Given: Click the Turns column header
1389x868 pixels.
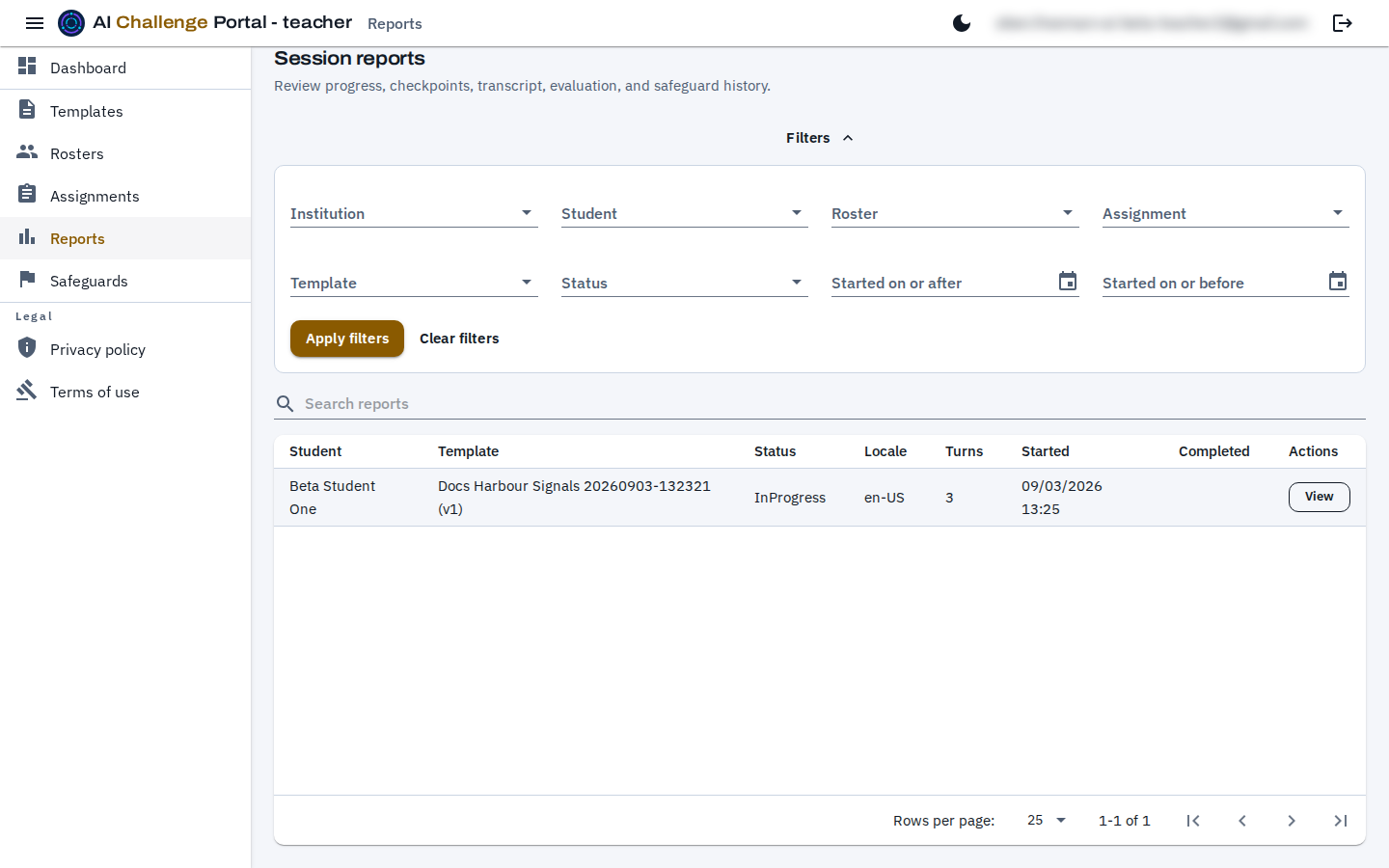Looking at the screenshot, I should pyautogui.click(x=964, y=451).
